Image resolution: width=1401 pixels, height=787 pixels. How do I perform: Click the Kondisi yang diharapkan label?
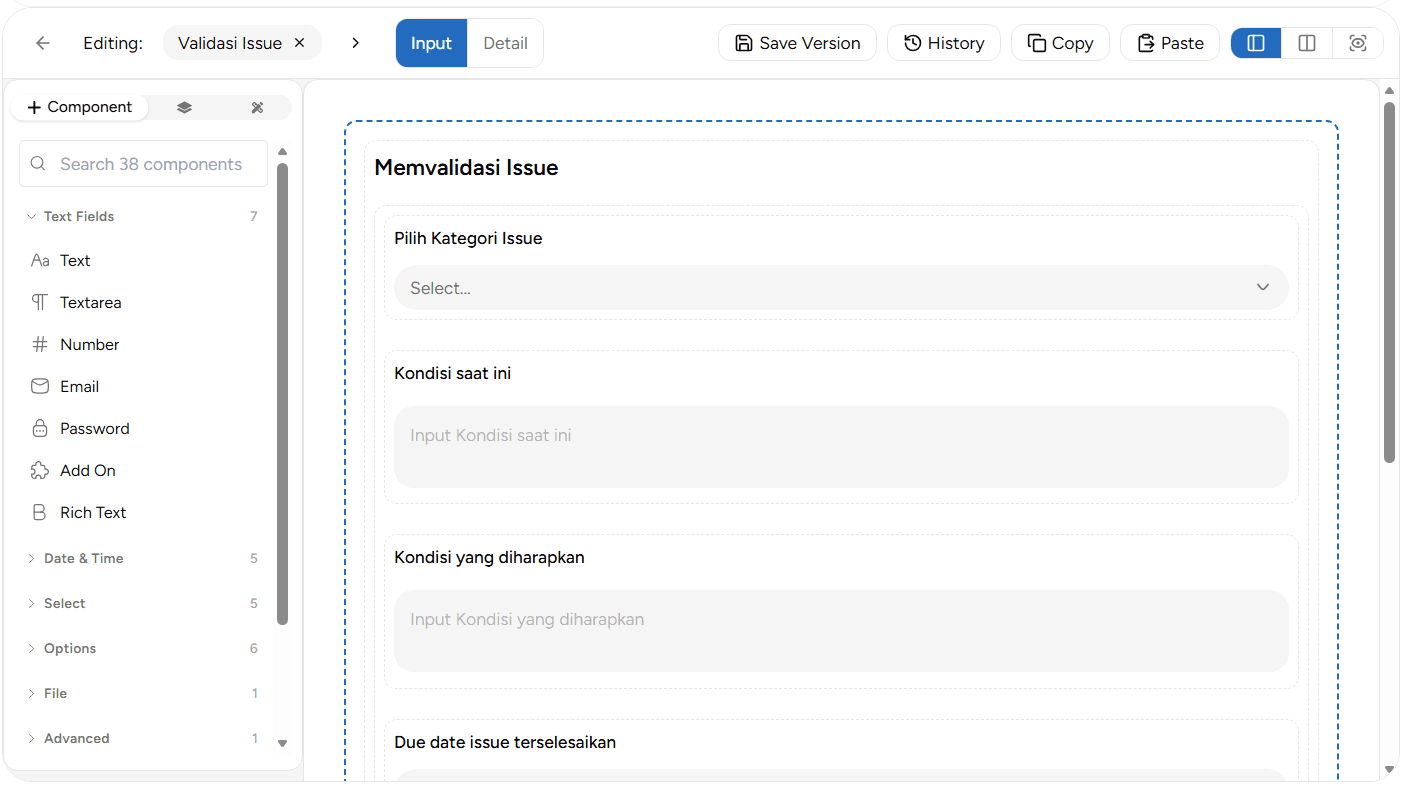coord(489,557)
